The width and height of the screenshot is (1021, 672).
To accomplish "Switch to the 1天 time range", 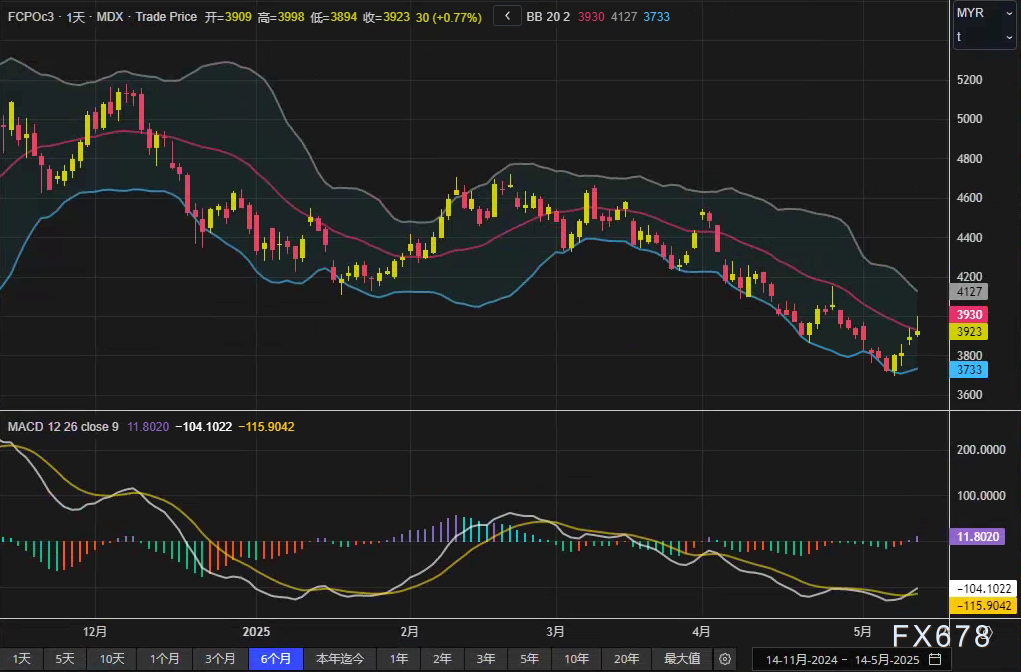I will [x=21, y=659].
